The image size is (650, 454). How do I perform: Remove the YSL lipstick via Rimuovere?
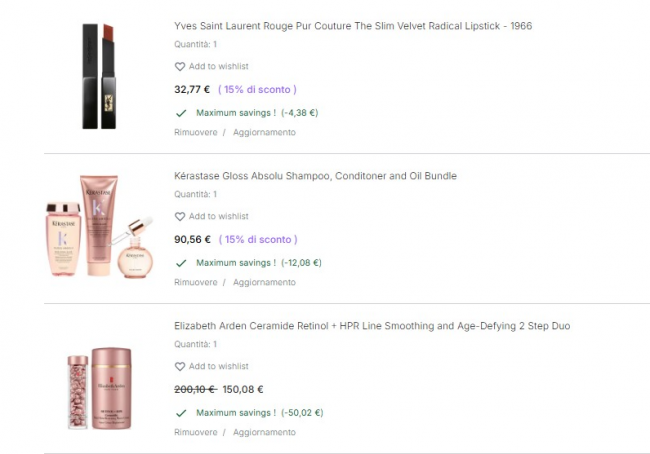pos(195,132)
